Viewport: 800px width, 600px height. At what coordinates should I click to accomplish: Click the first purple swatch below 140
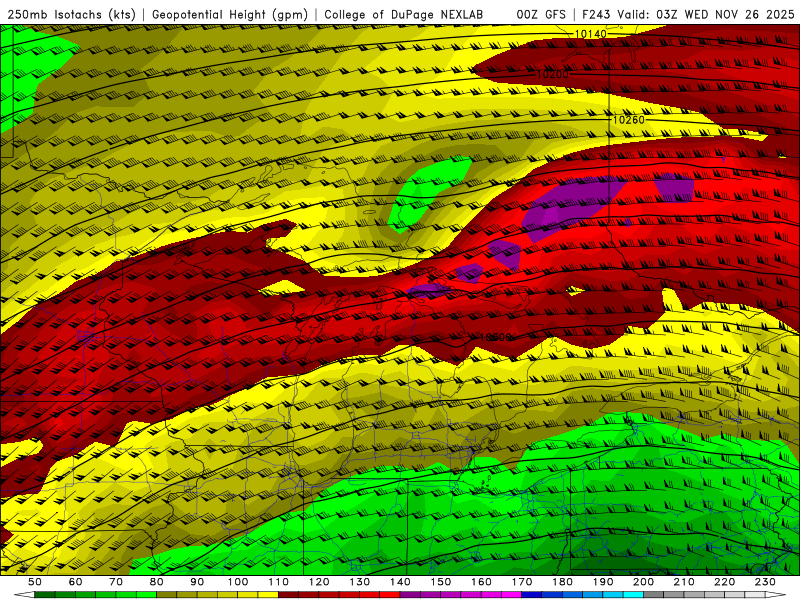click(411, 595)
